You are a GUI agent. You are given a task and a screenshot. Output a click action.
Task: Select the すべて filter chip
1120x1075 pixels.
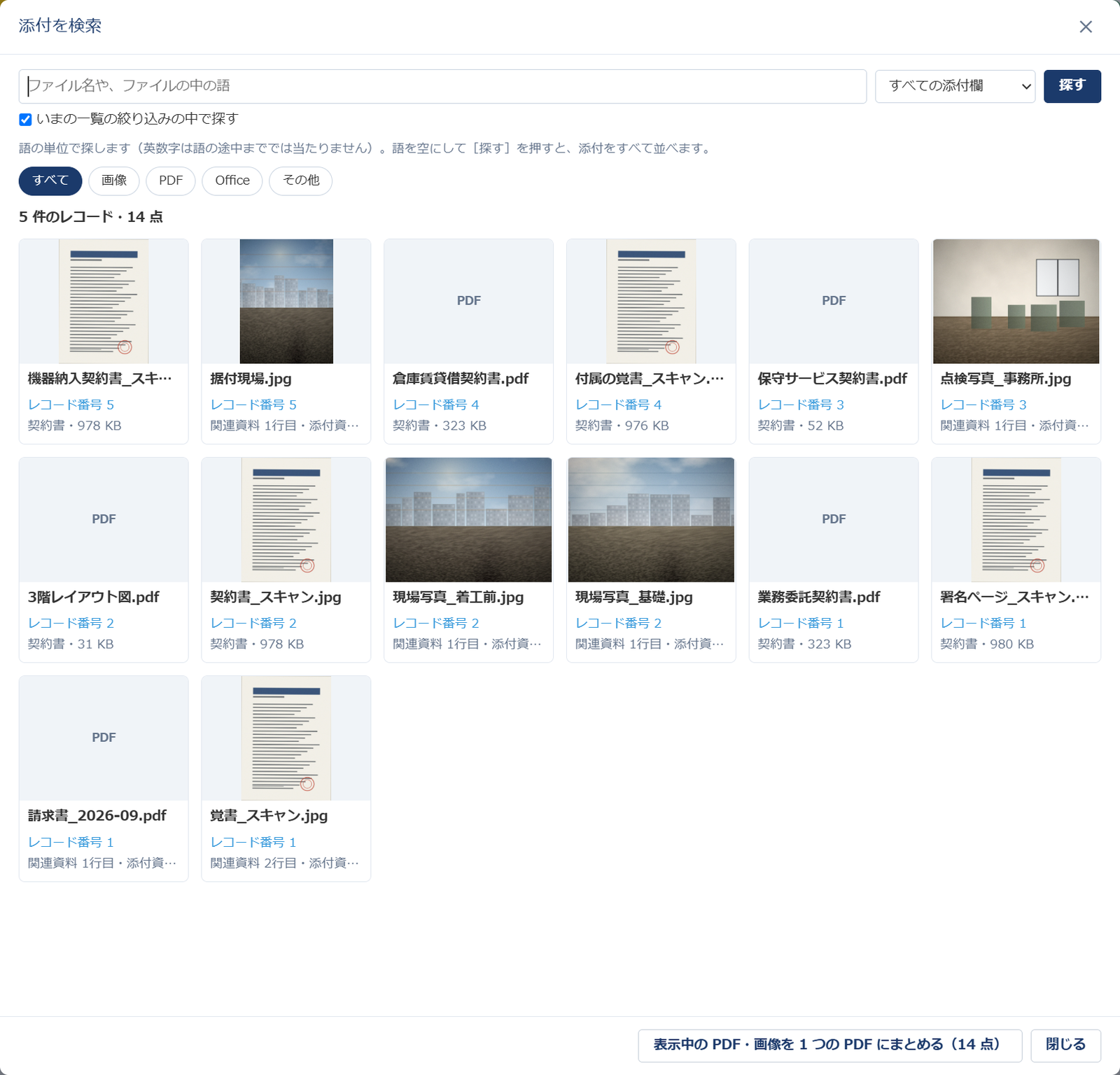point(50,181)
